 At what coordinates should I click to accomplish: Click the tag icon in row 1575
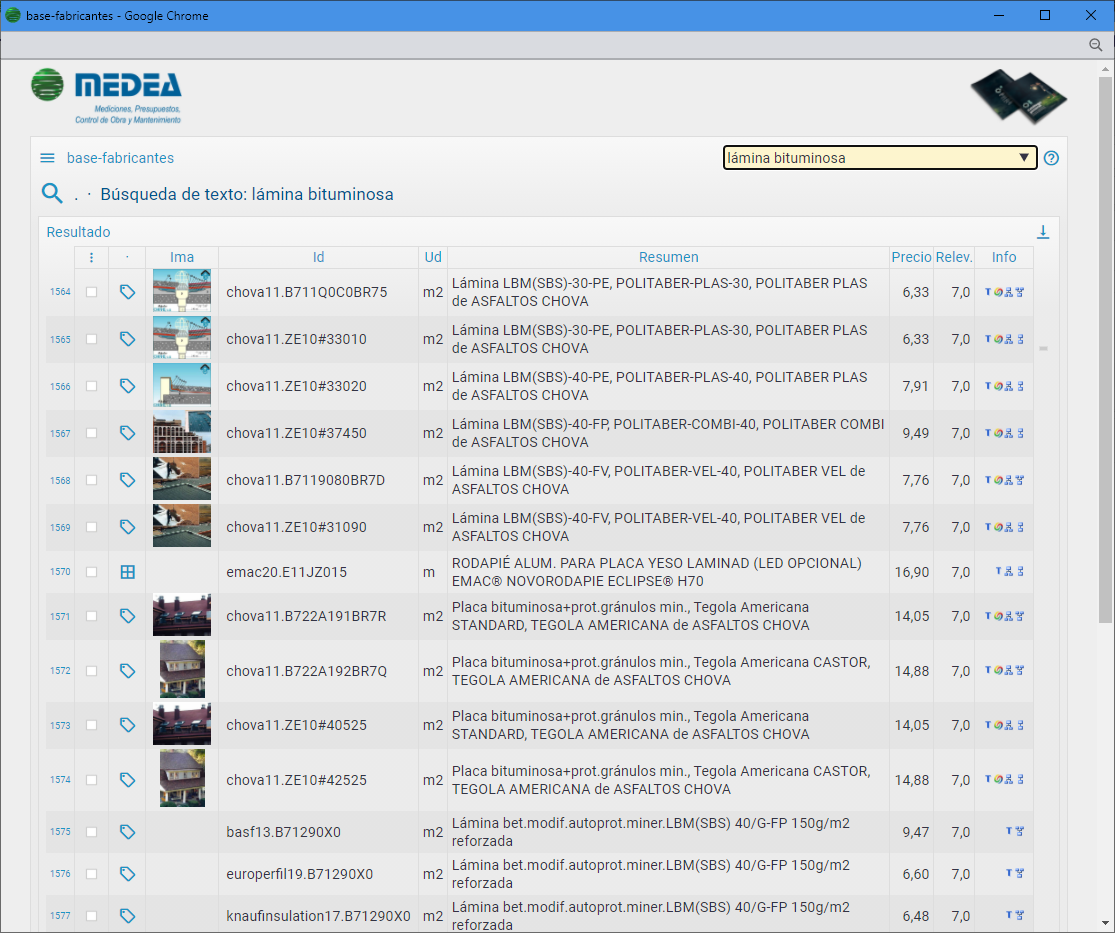[127, 831]
